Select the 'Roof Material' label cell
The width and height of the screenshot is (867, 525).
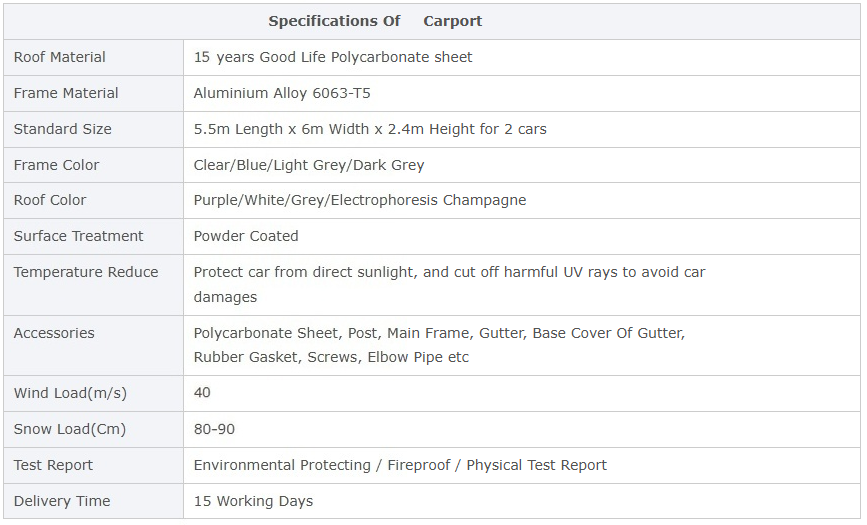tap(60, 57)
